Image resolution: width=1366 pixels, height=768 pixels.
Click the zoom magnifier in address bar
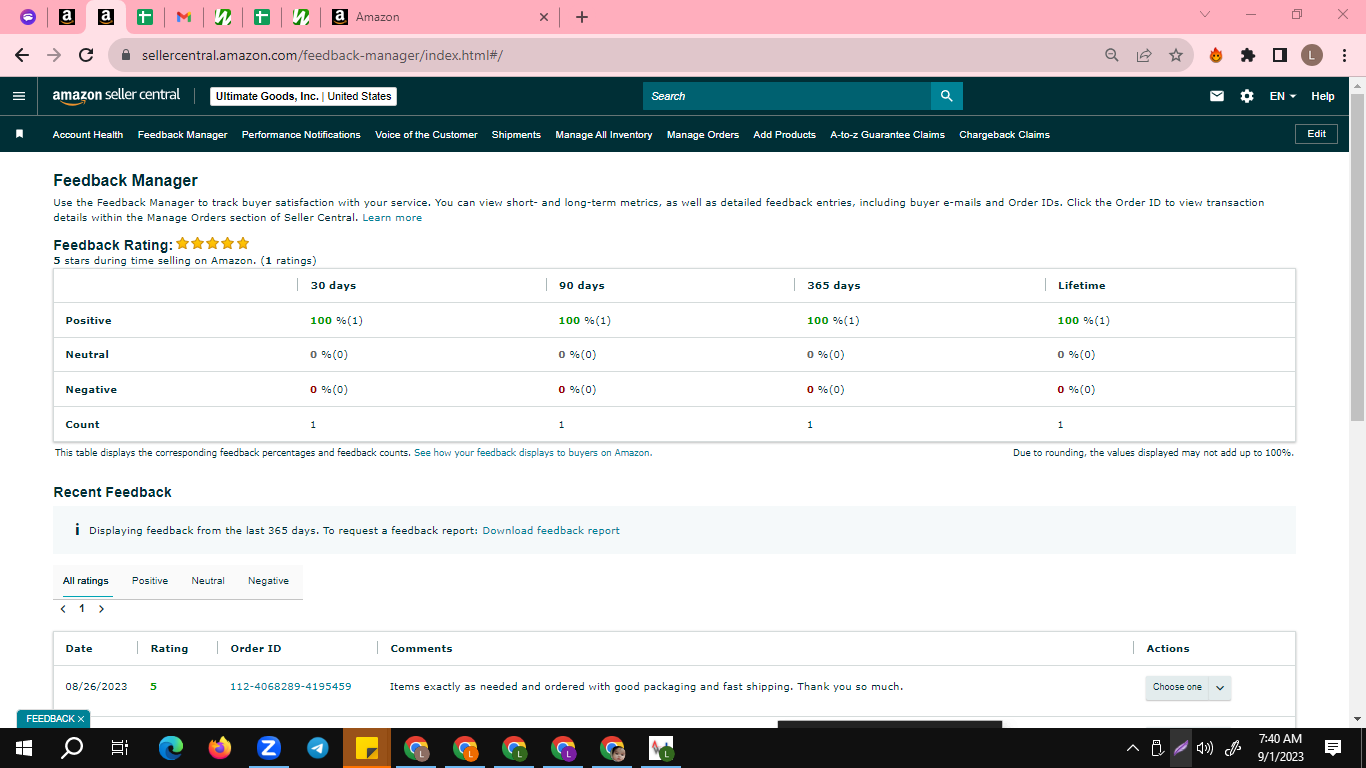[x=1112, y=55]
